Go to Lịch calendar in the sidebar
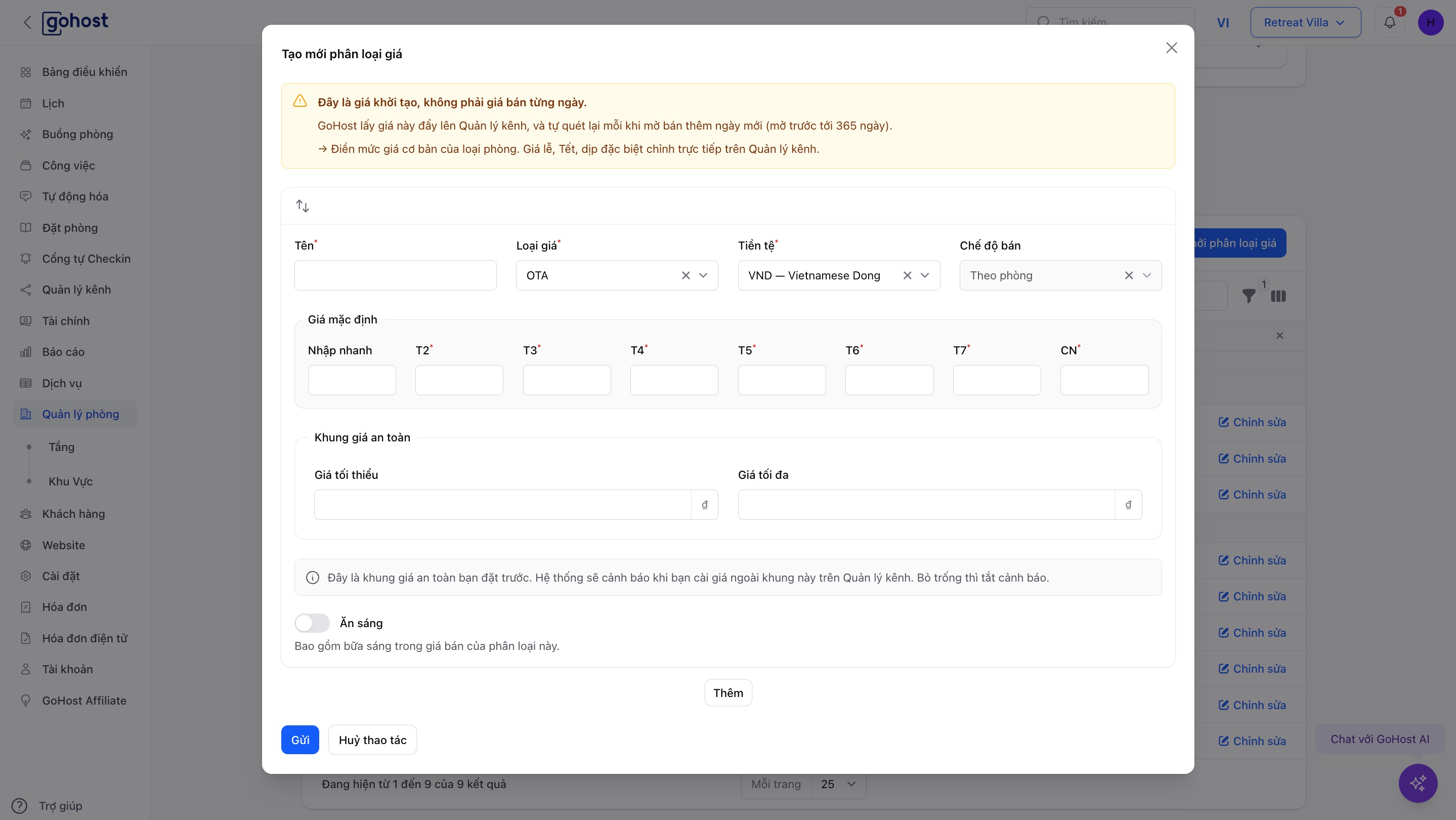1456x820 pixels. 74,103
